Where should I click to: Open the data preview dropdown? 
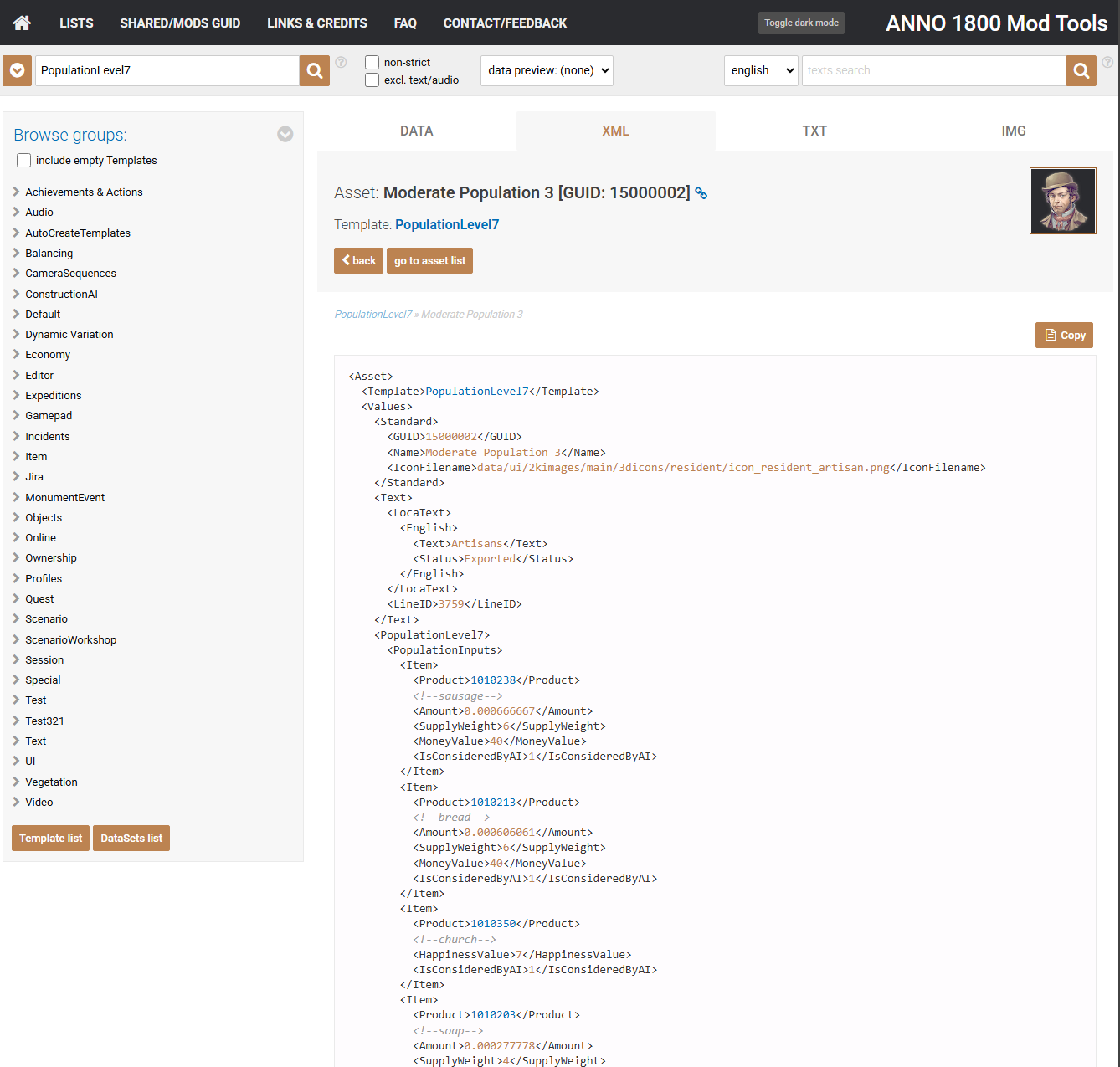pos(547,71)
